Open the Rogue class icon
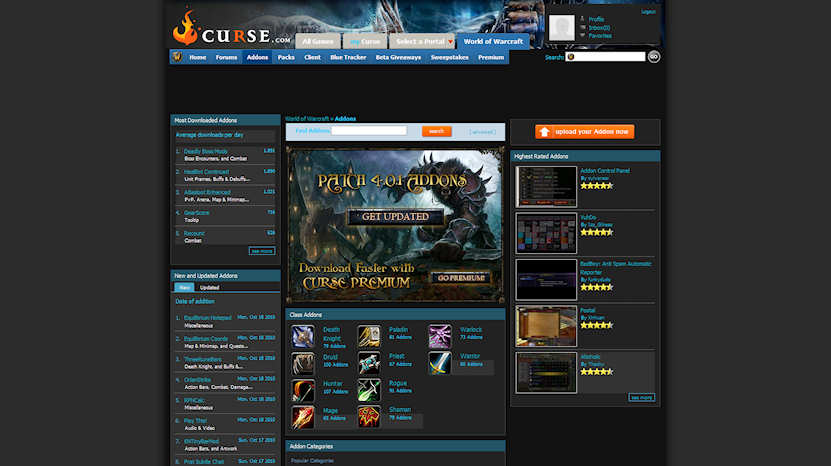 pyautogui.click(x=369, y=391)
